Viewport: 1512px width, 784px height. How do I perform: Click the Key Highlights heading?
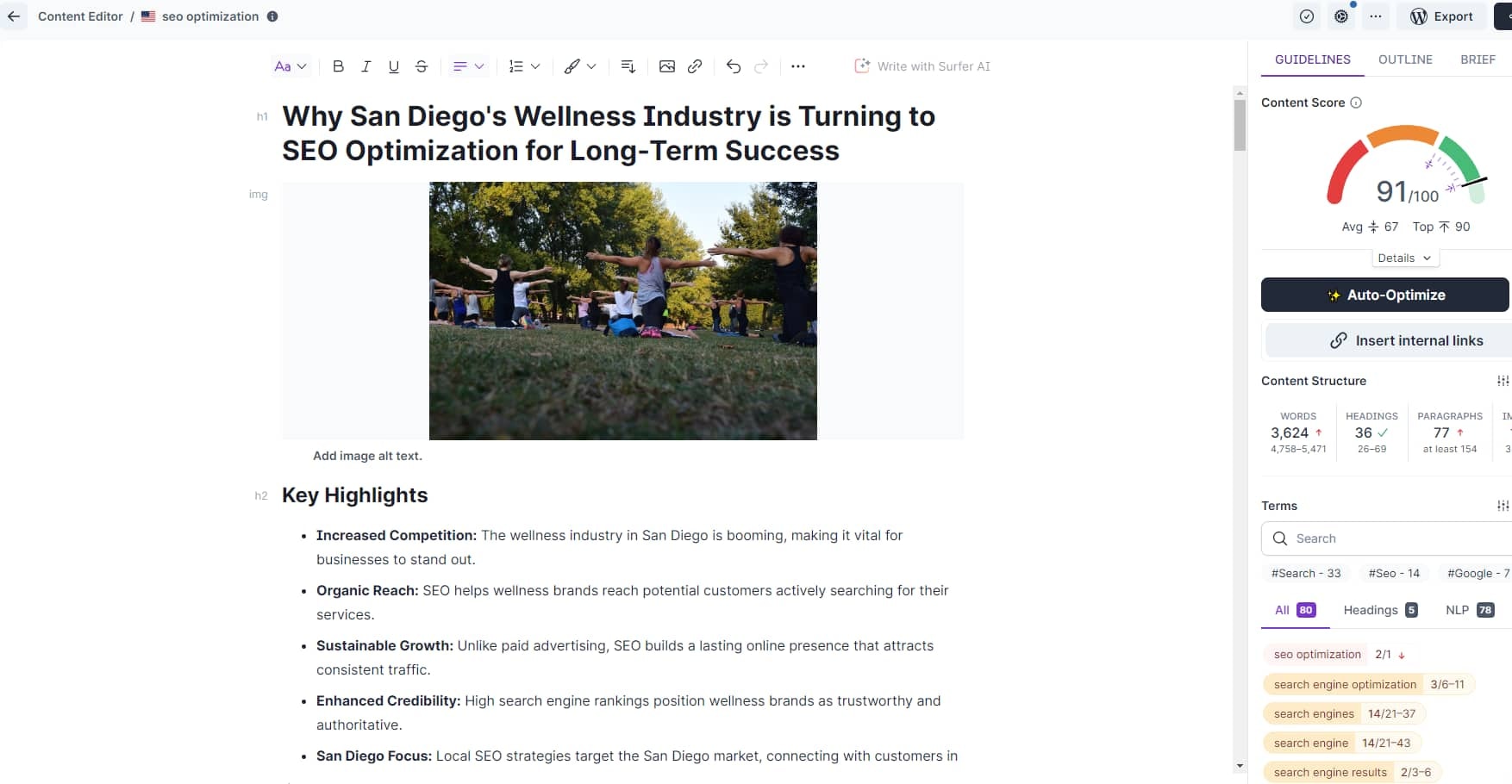point(354,495)
